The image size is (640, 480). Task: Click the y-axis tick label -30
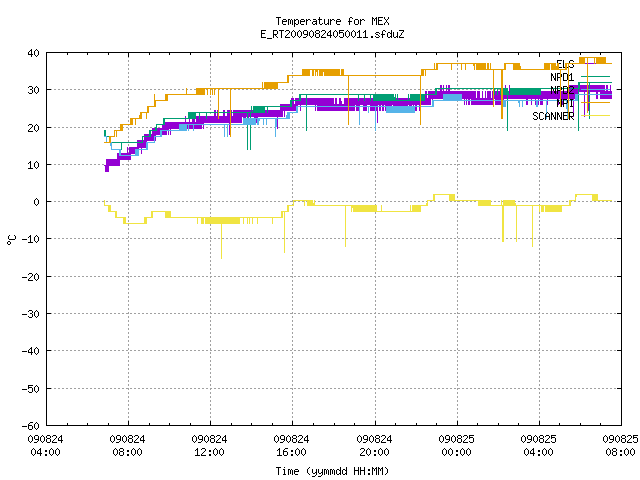(31, 313)
